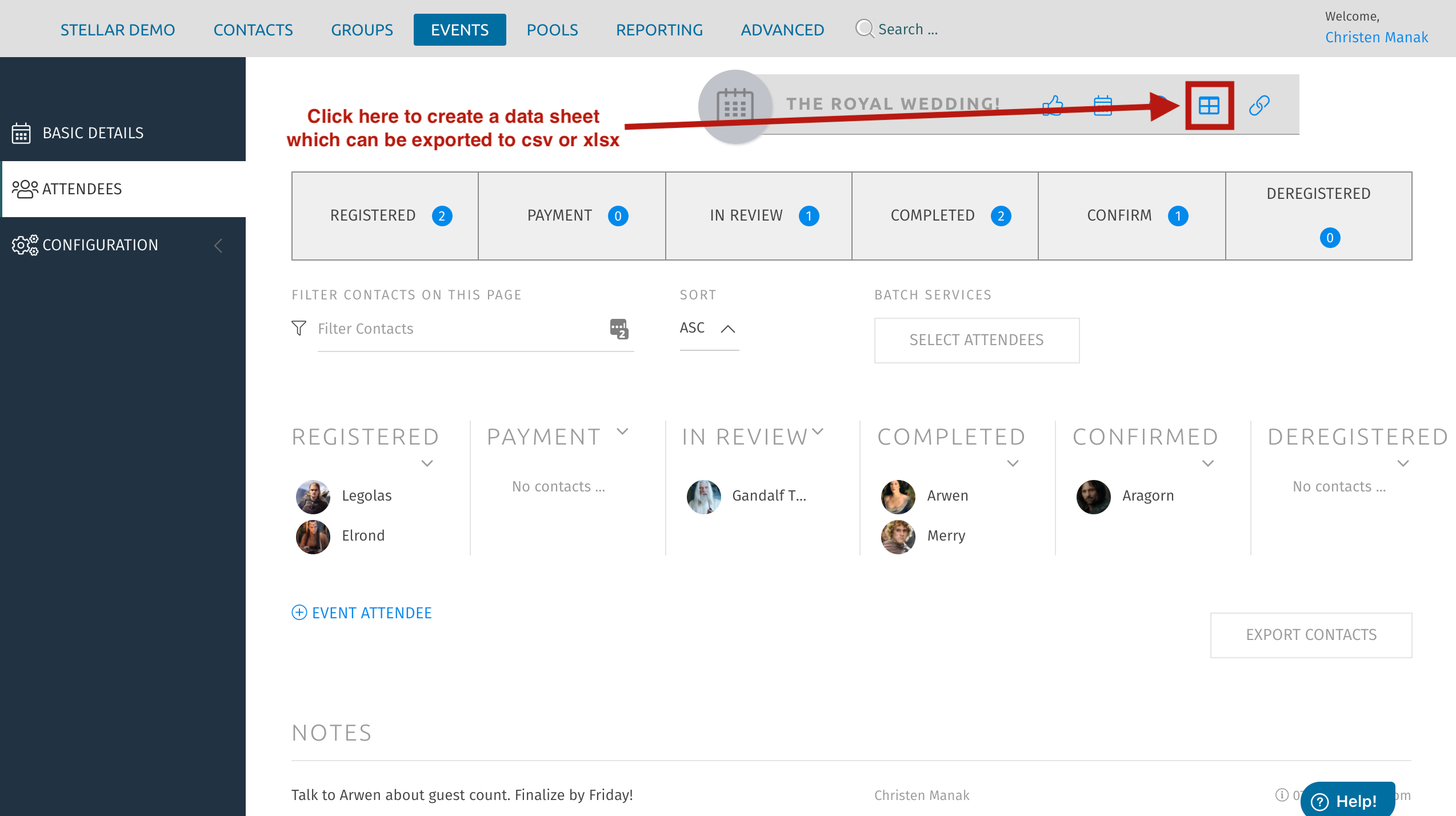Expand the Completed column chevron
The height and width of the screenshot is (816, 1456).
point(1013,463)
